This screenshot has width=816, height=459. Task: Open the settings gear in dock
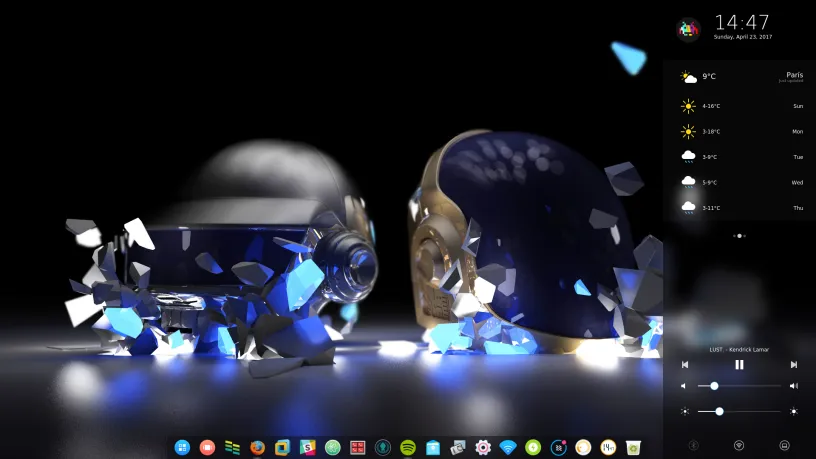click(x=482, y=447)
